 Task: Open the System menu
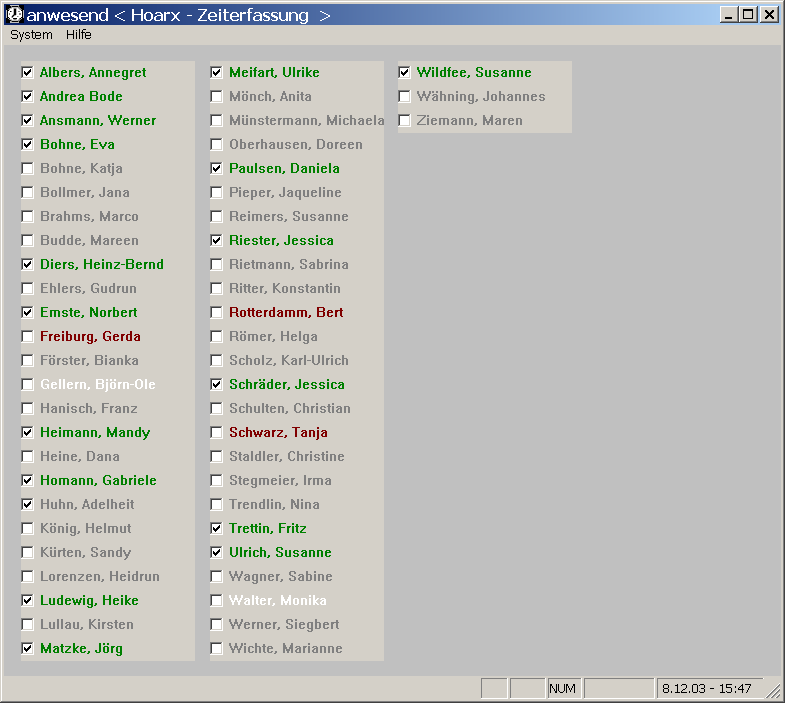(x=31, y=34)
